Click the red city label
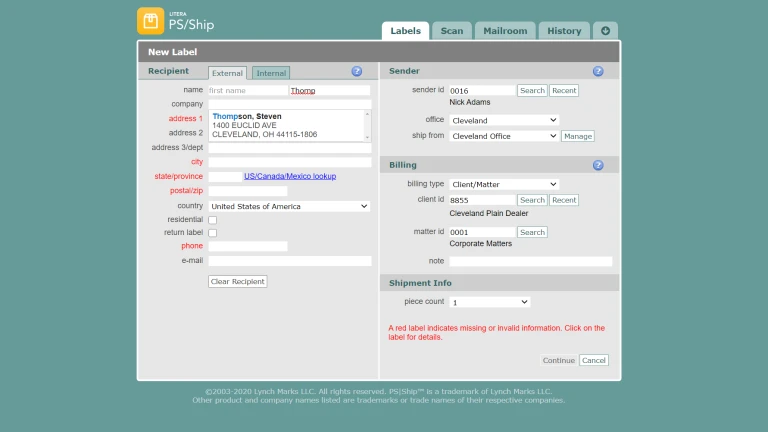 point(197,162)
